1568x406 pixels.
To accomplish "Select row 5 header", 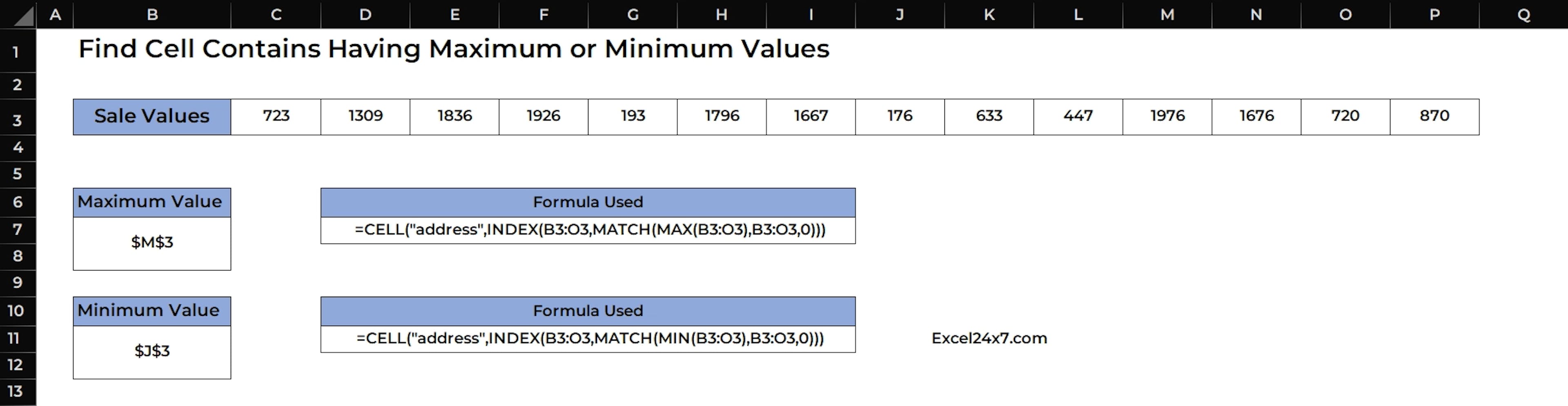I will [18, 174].
